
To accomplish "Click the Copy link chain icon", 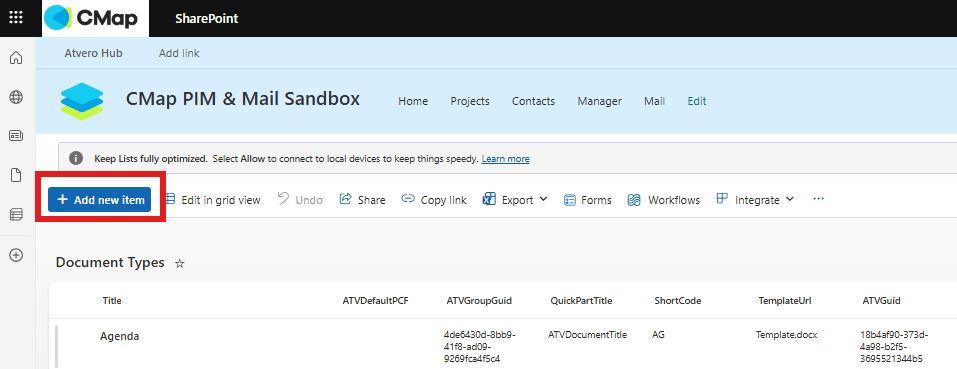I will 408,199.
